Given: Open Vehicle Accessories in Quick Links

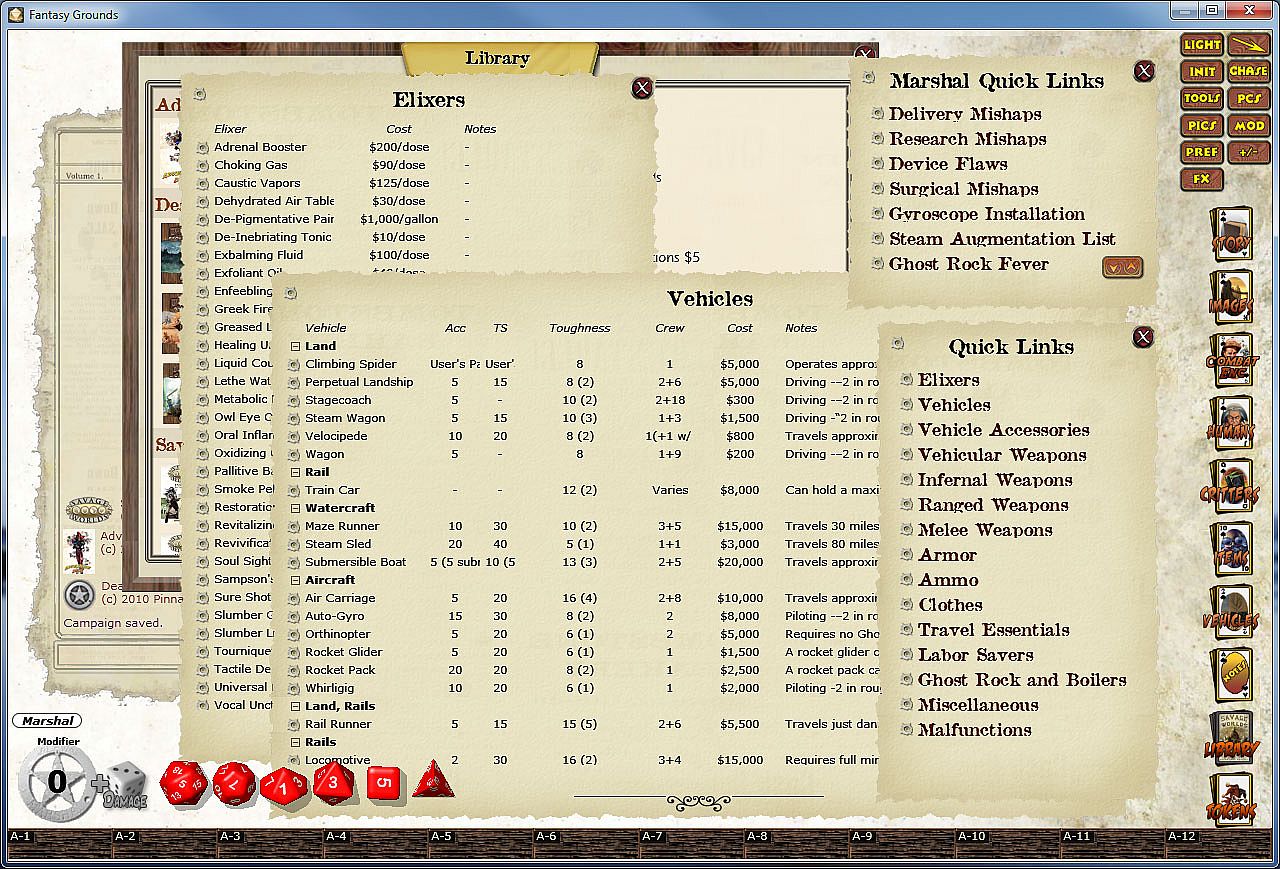Looking at the screenshot, I should point(1004,430).
